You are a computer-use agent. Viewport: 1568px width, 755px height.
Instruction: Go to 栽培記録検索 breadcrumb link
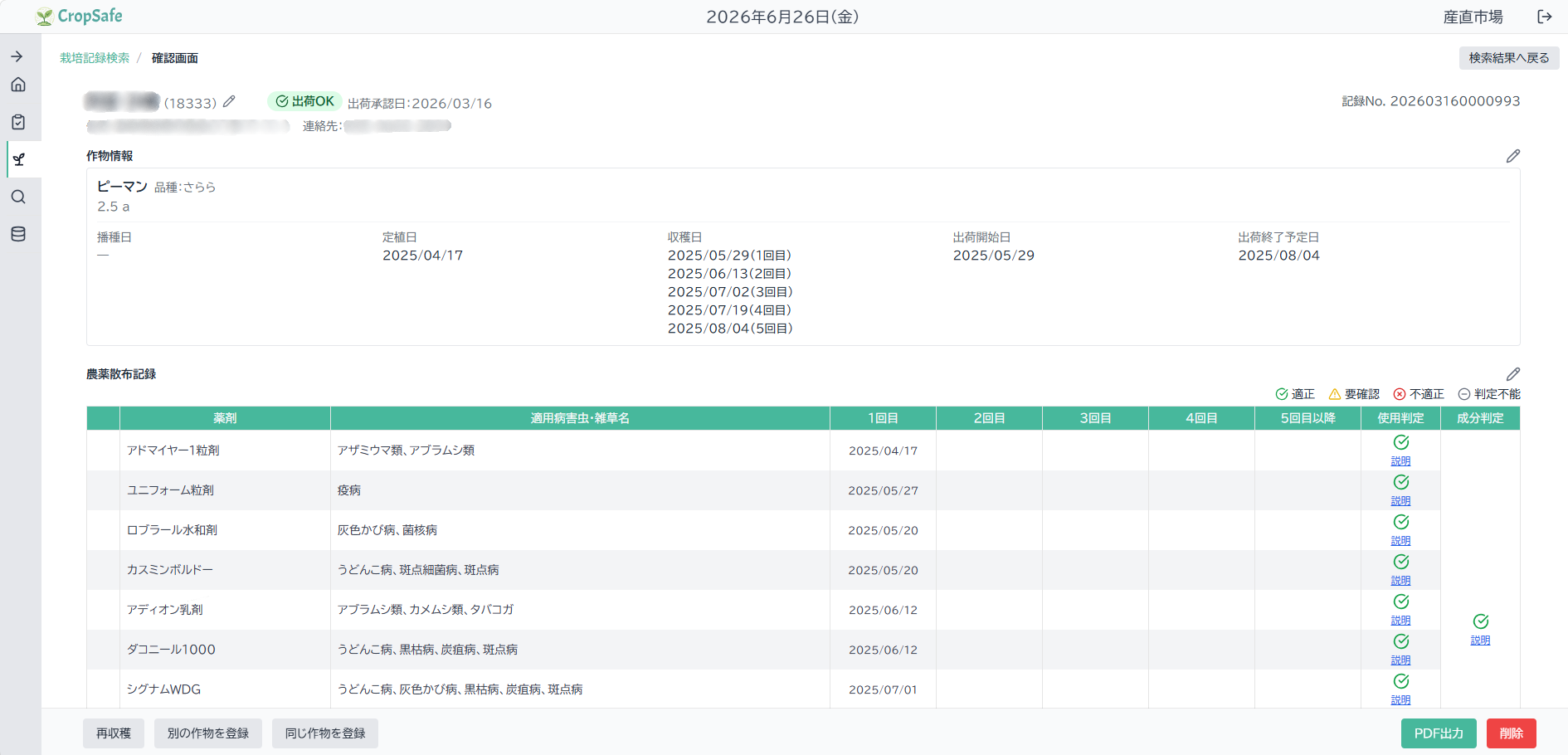pos(95,58)
